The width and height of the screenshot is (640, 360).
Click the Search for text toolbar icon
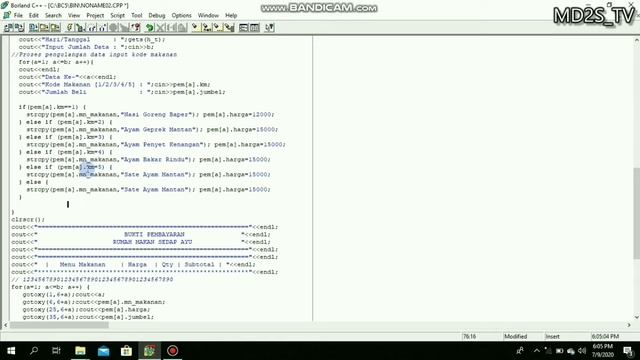click(196, 28)
